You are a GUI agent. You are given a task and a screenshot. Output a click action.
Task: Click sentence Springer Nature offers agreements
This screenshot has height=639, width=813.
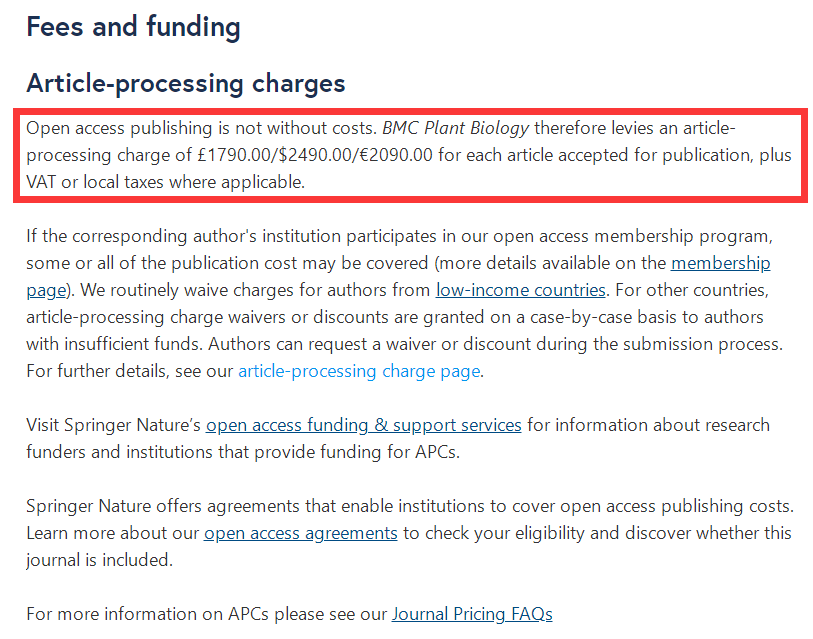tap(410, 506)
